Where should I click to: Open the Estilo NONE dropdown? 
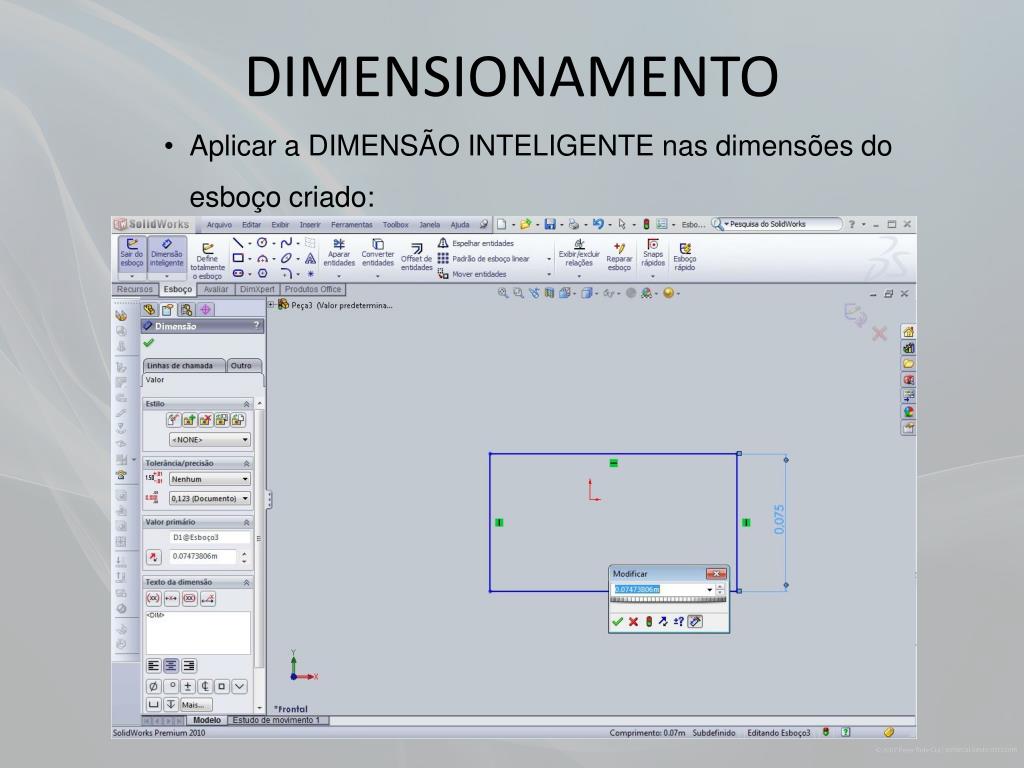[210, 440]
